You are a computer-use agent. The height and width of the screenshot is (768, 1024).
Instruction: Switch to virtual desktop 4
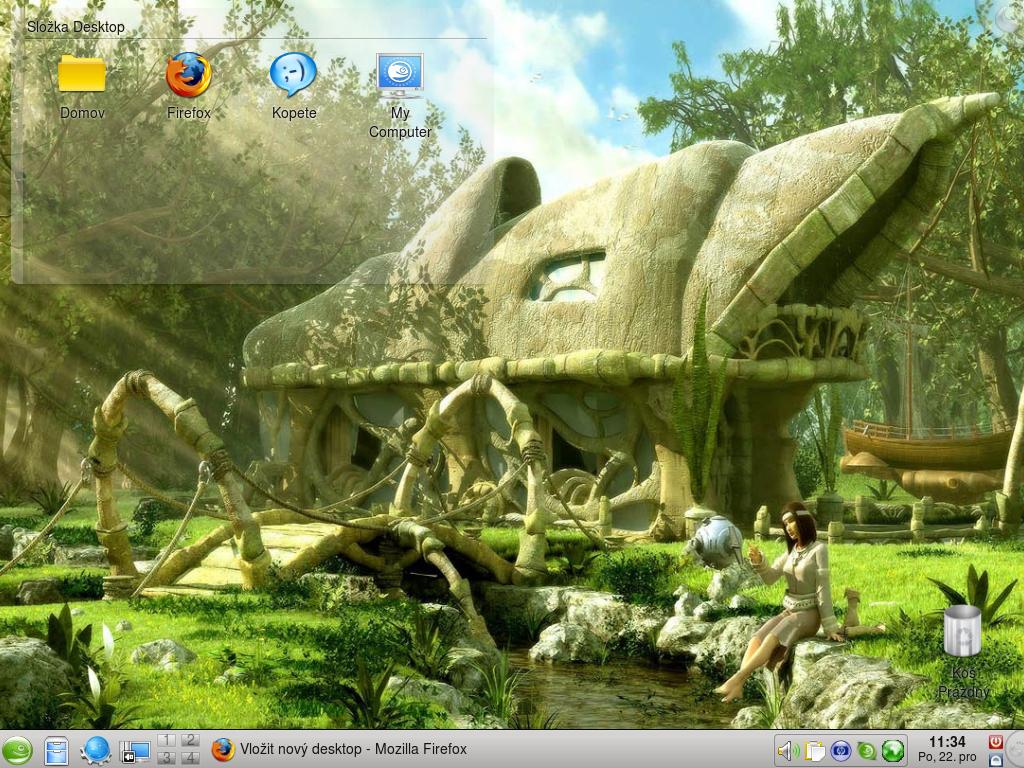189,758
